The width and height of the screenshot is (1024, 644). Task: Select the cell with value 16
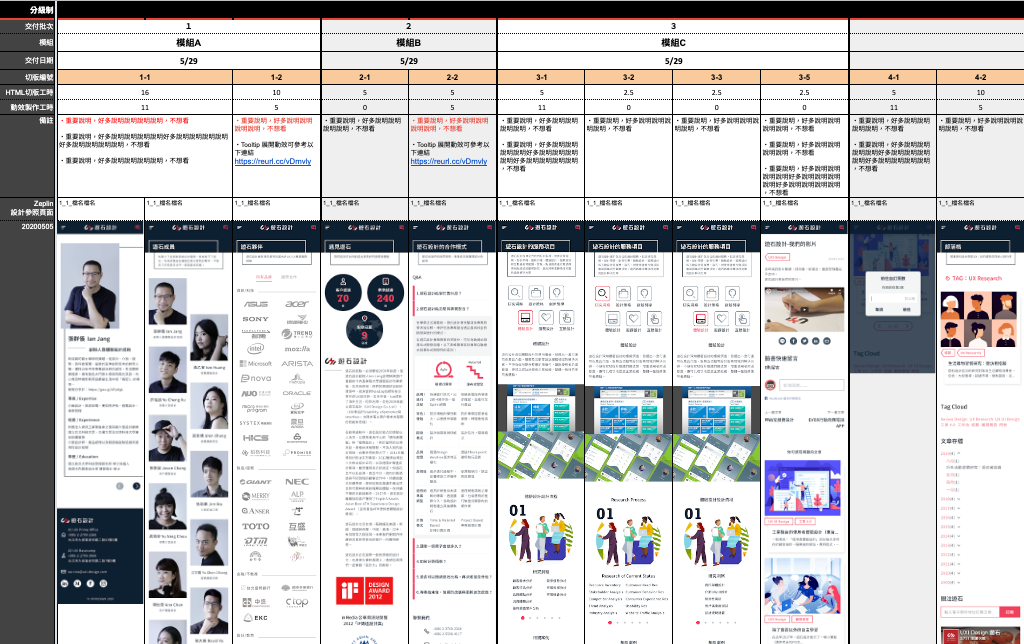pos(145,92)
